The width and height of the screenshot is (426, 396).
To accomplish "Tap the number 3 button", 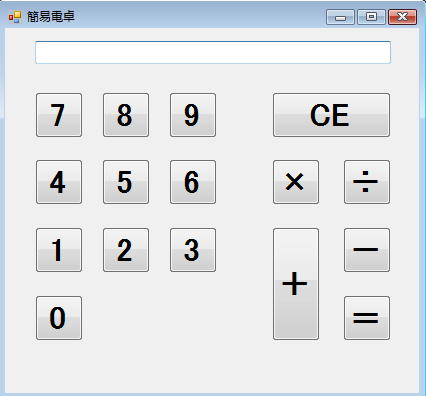I will (193, 250).
